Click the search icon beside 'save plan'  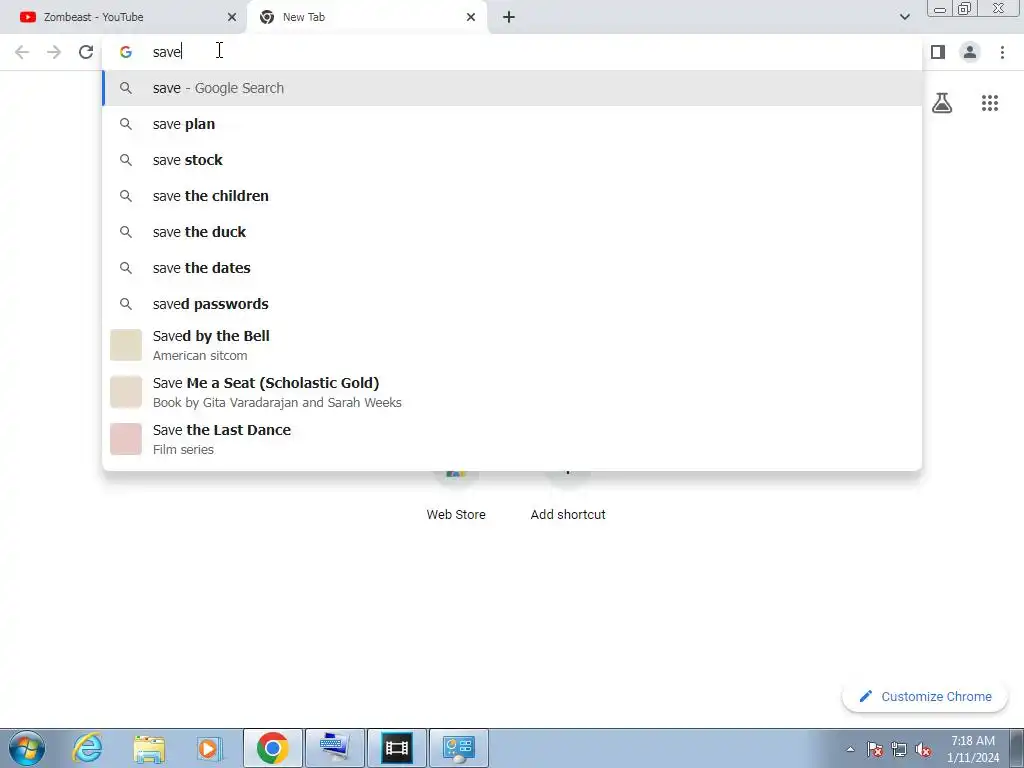pos(126,124)
